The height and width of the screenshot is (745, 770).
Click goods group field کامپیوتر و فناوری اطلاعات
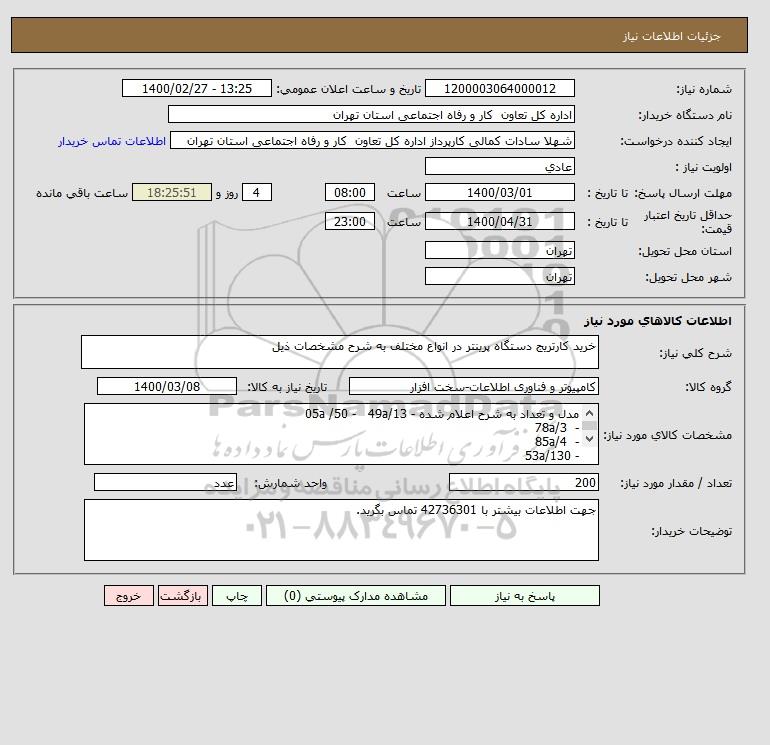point(473,386)
